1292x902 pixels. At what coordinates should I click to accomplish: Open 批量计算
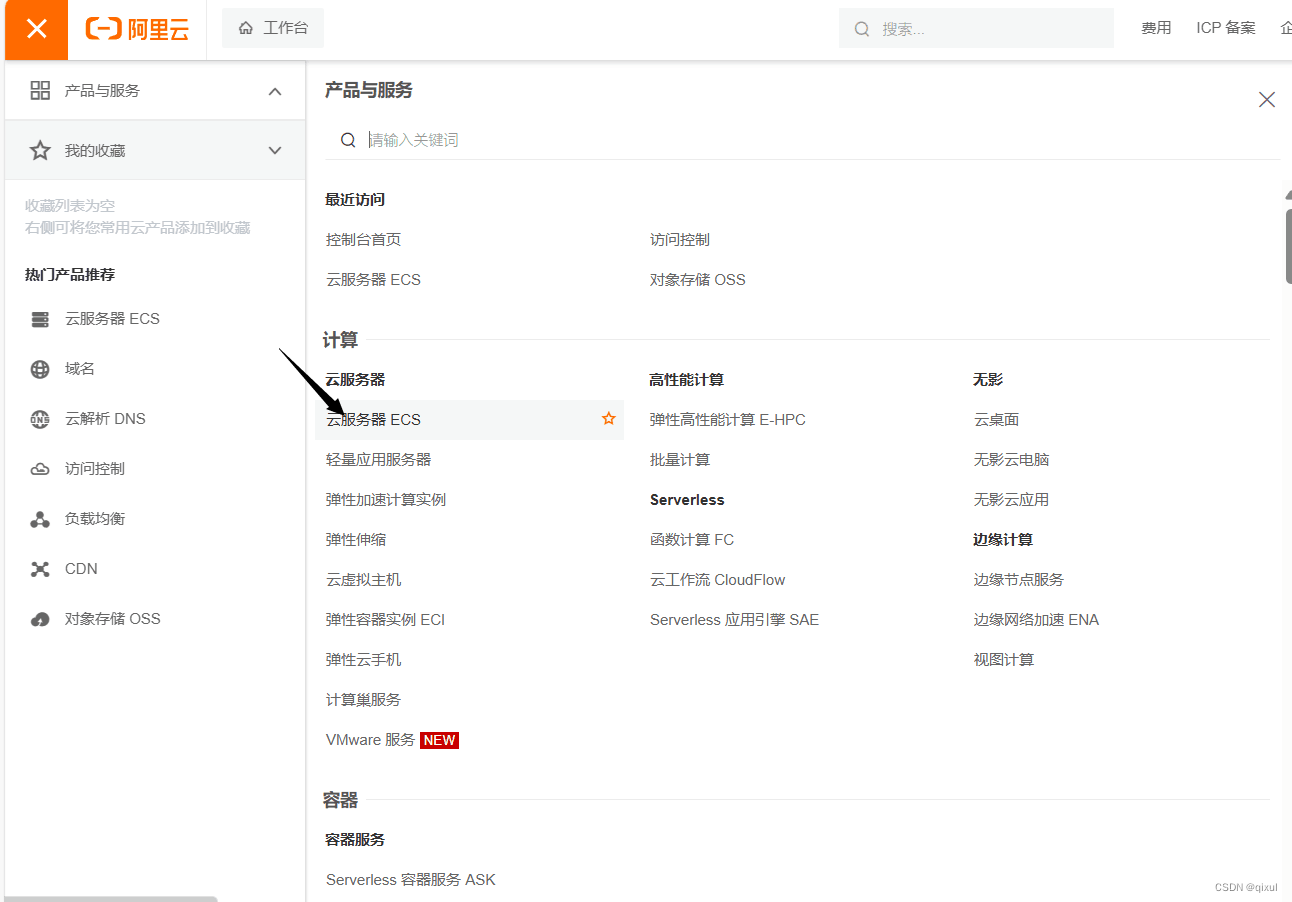pos(680,460)
